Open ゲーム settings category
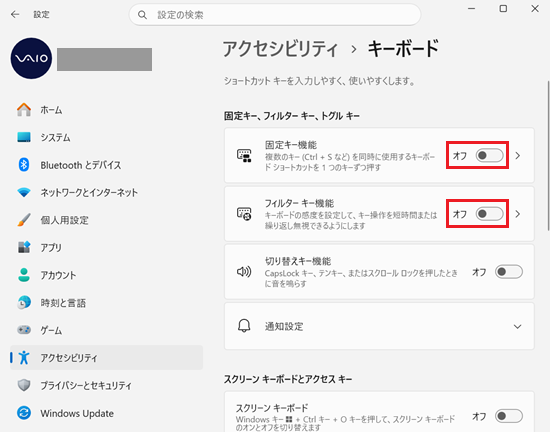 tap(106, 330)
